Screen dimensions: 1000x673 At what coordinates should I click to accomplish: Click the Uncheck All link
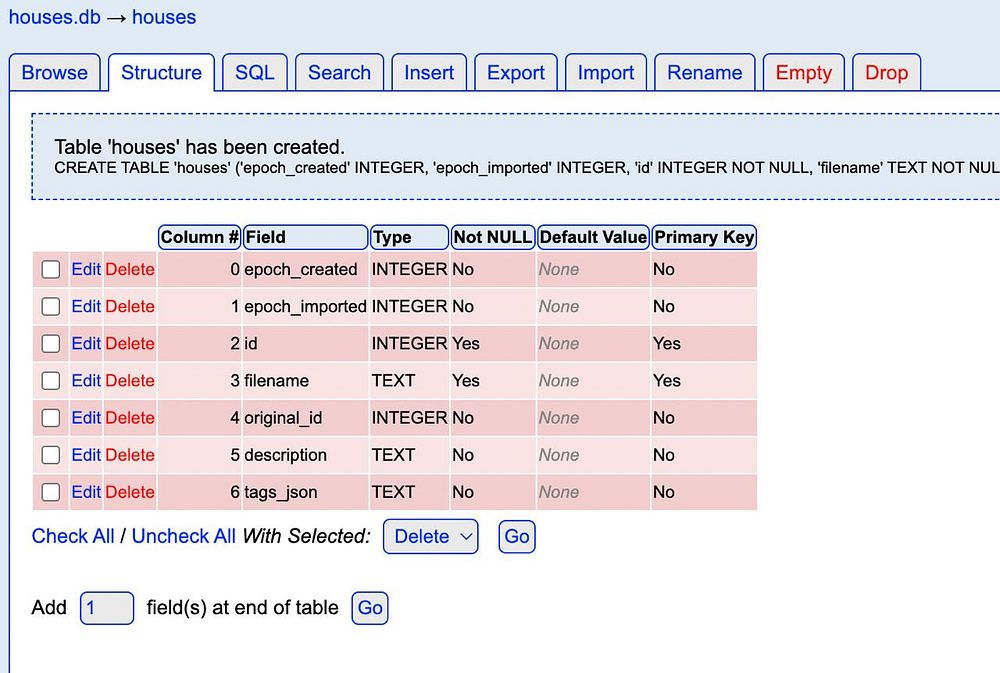pyautogui.click(x=184, y=536)
